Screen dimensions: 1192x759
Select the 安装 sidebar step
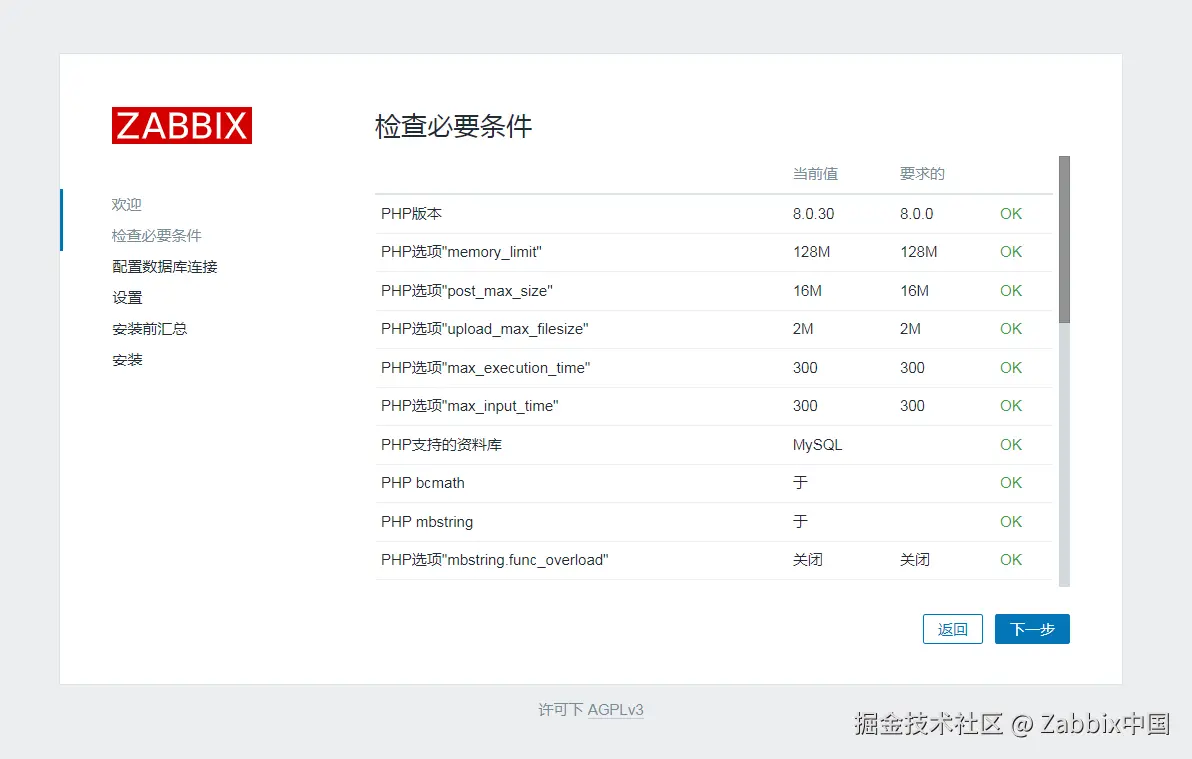pos(127,360)
